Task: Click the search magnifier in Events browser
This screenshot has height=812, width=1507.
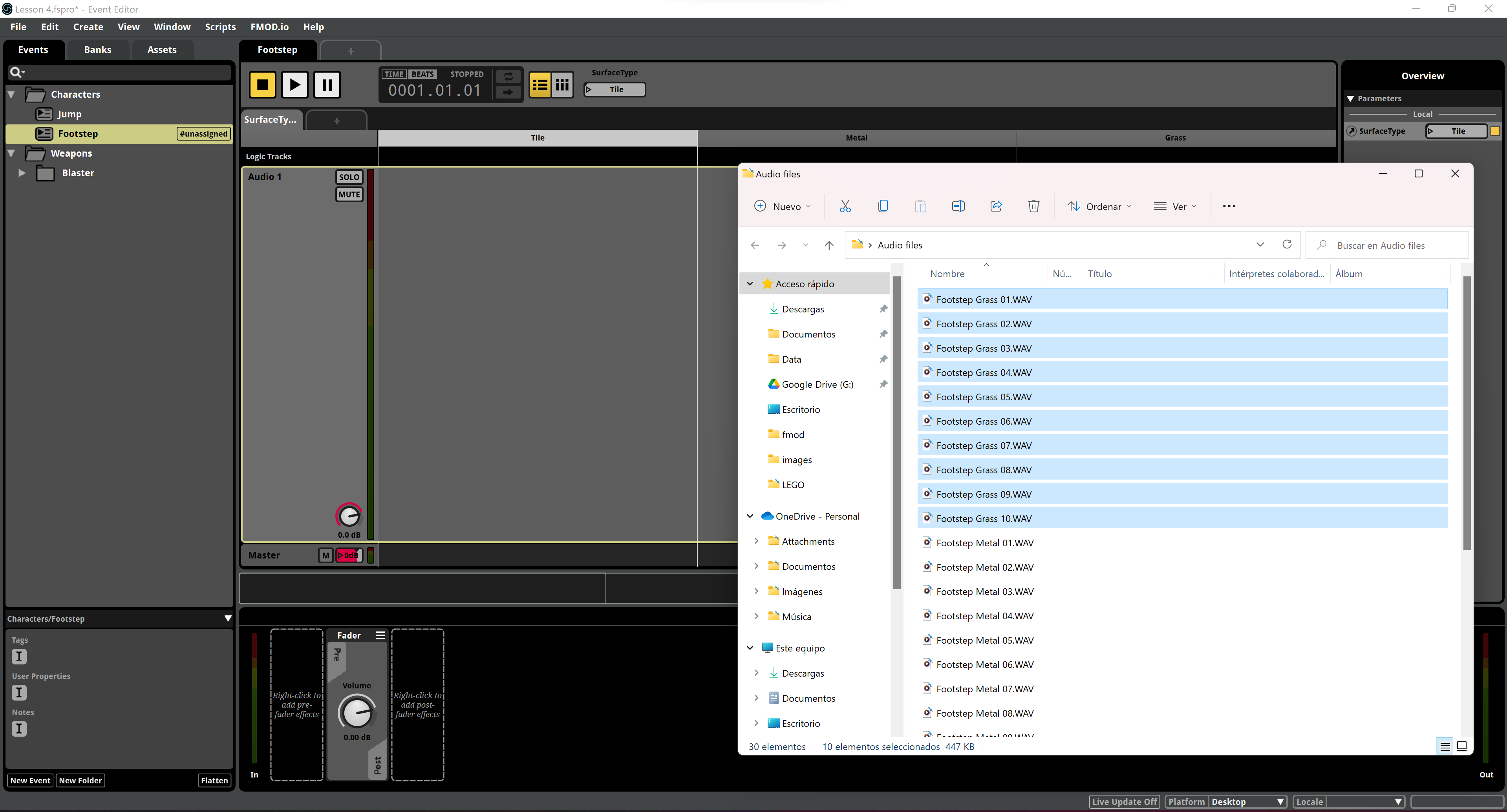Action: pos(16,72)
